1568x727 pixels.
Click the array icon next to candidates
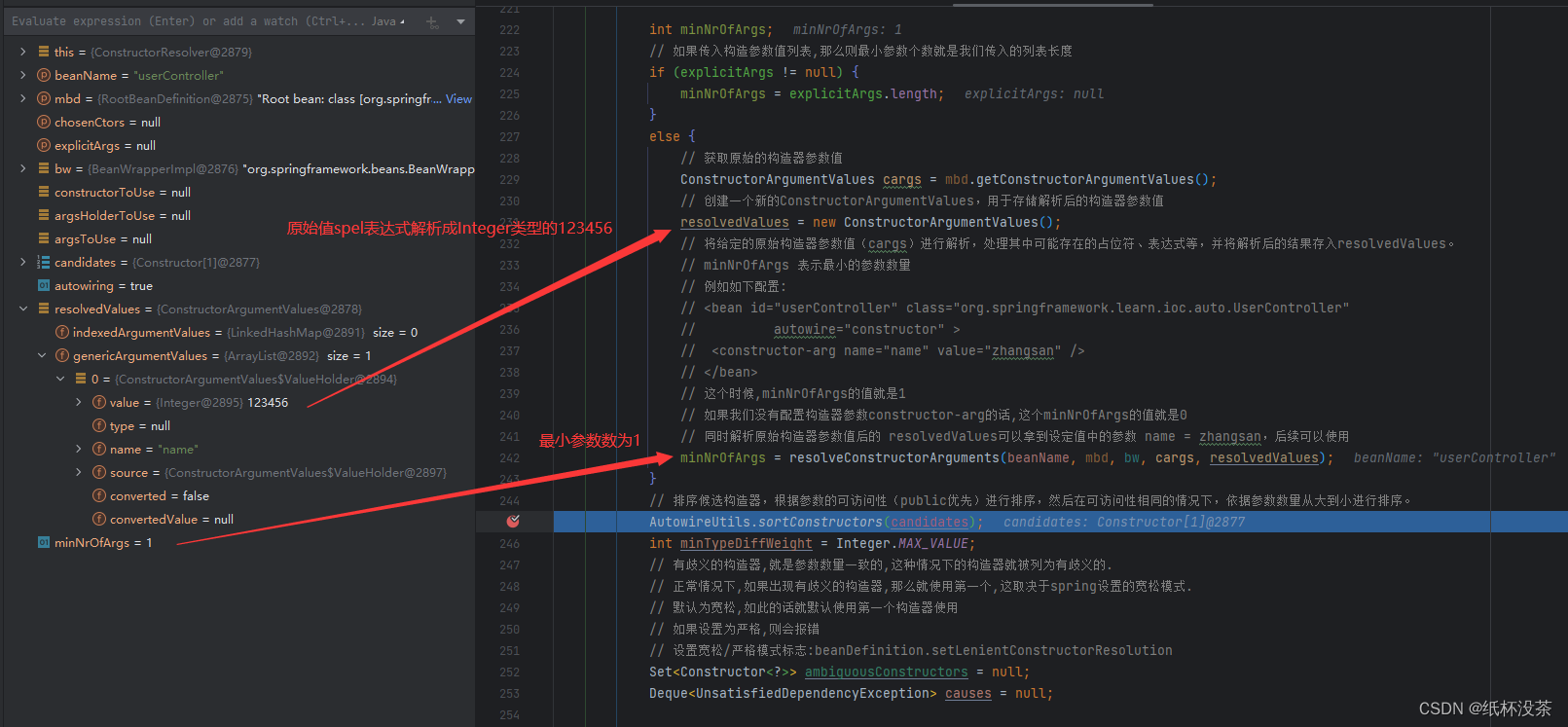(x=44, y=262)
